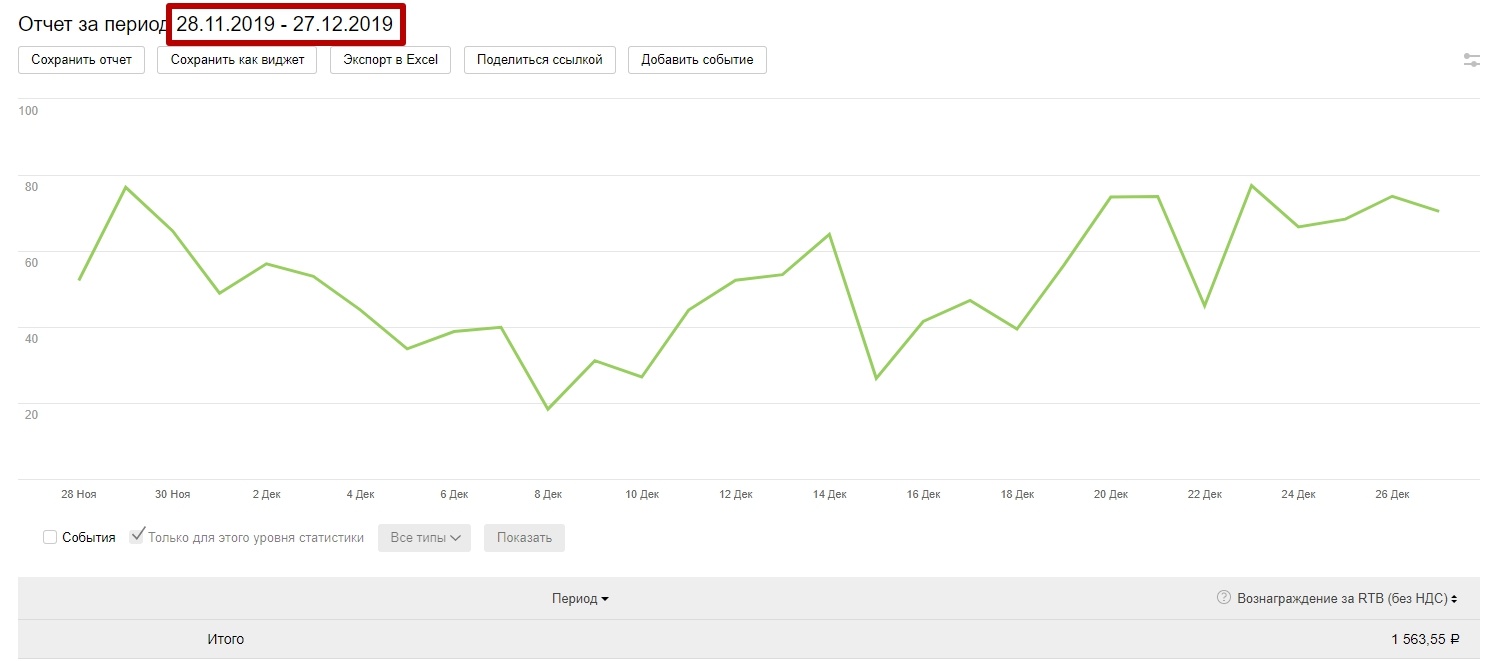Click the chart's lowest point at 8 Дек
Image resolution: width=1487 pixels, height=661 pixels.
[x=547, y=409]
